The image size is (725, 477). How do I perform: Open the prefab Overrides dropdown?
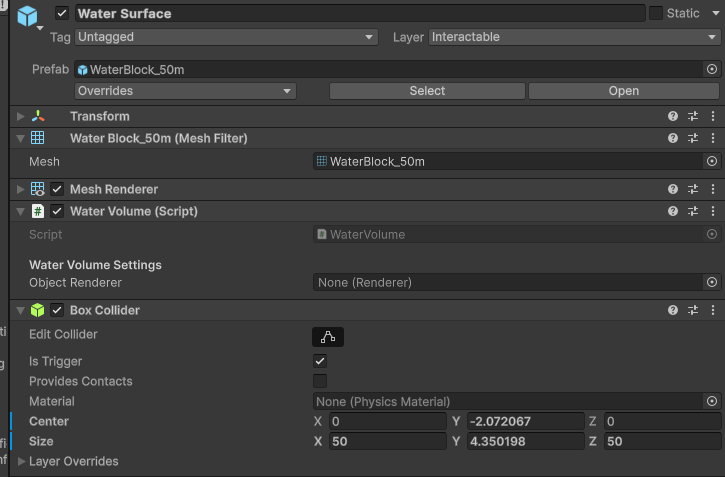[186, 91]
